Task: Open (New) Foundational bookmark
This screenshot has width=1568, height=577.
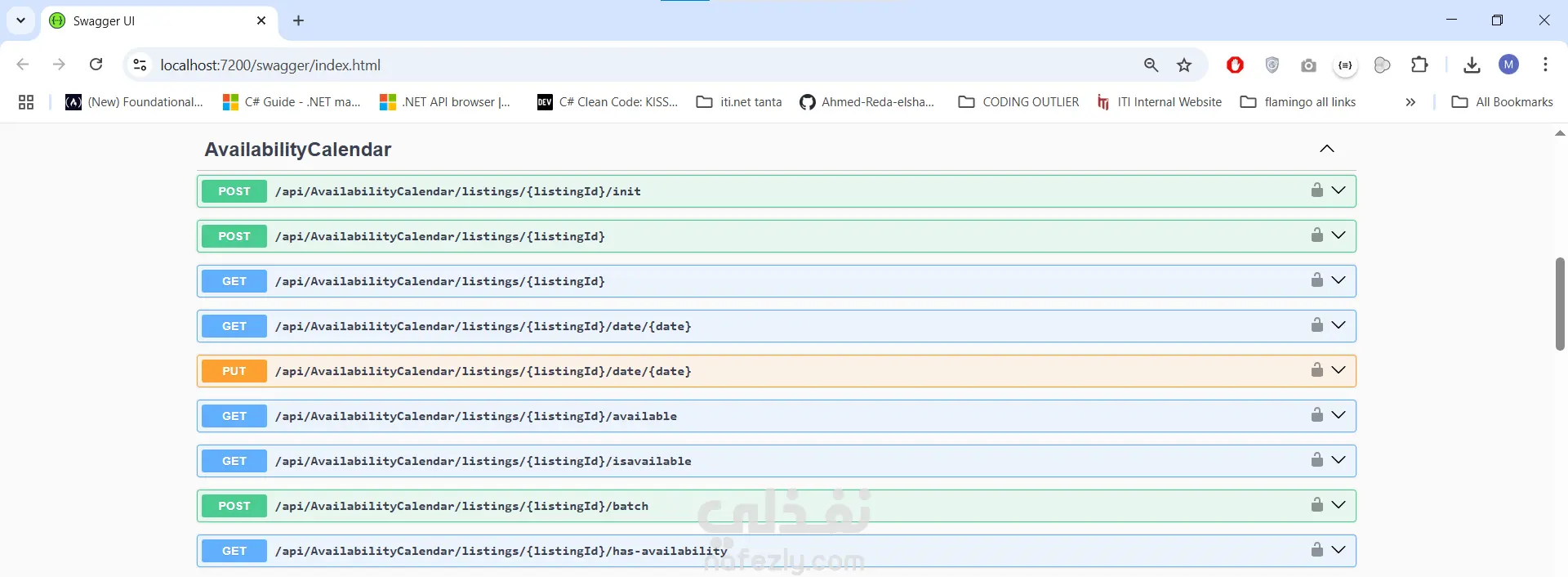Action: pos(135,102)
